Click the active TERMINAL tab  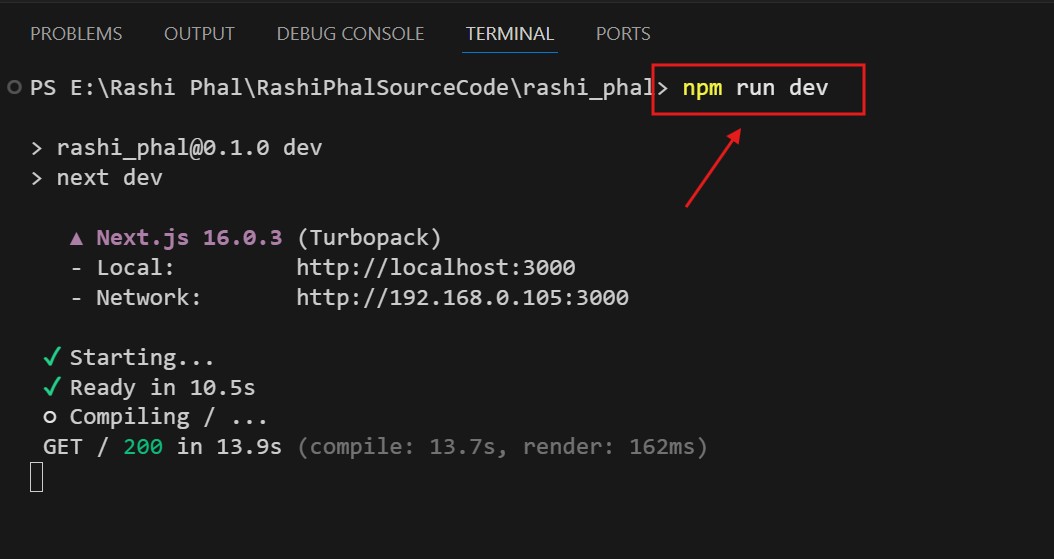[509, 34]
